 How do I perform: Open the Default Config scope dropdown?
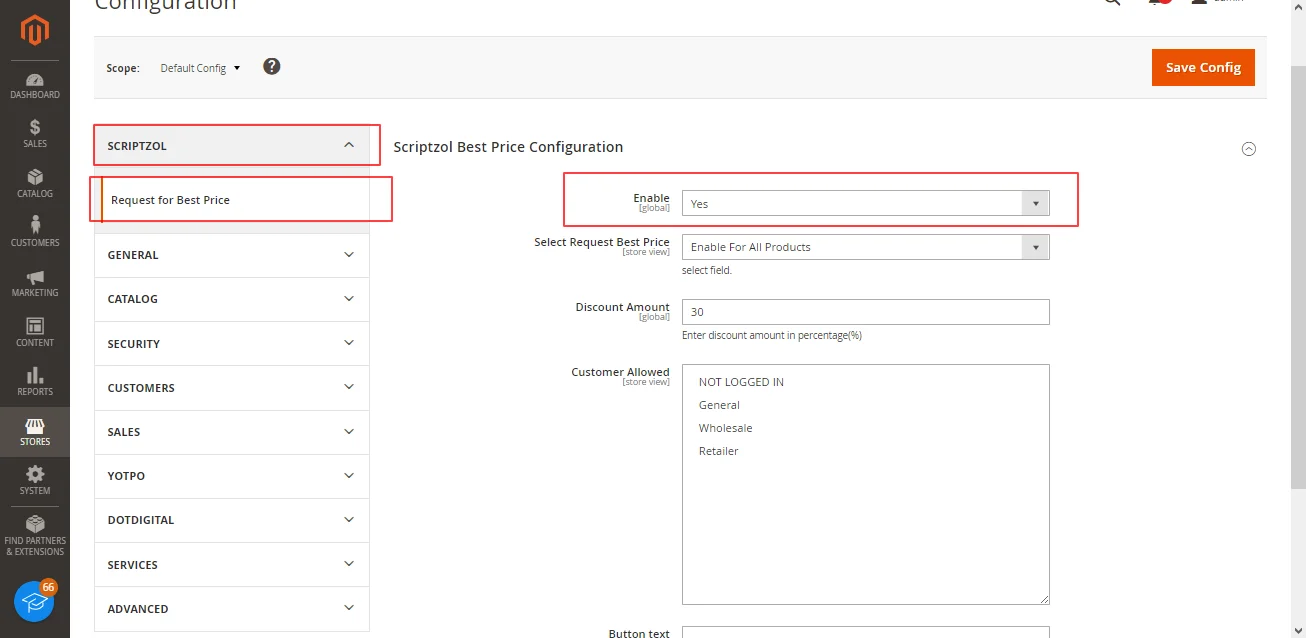[200, 68]
